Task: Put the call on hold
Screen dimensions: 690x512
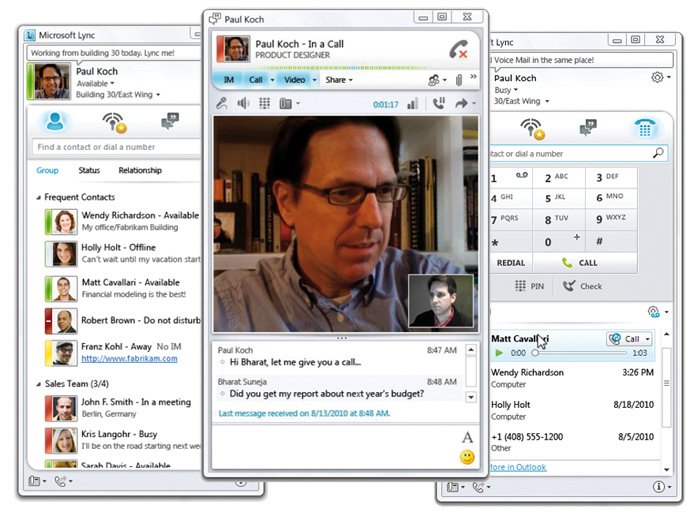Action: tap(437, 103)
